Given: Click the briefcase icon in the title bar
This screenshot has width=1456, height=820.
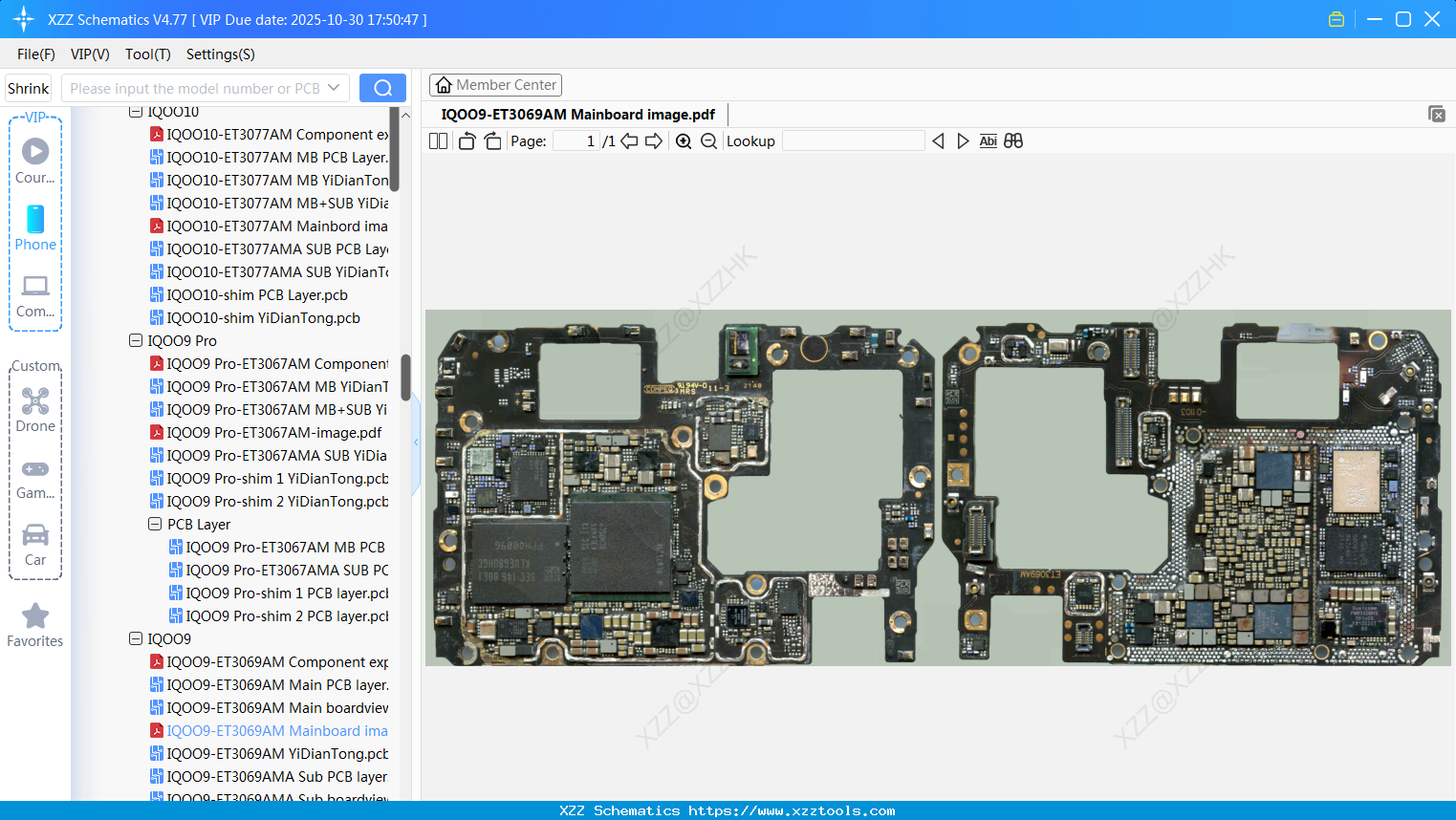Looking at the screenshot, I should 1336,18.
